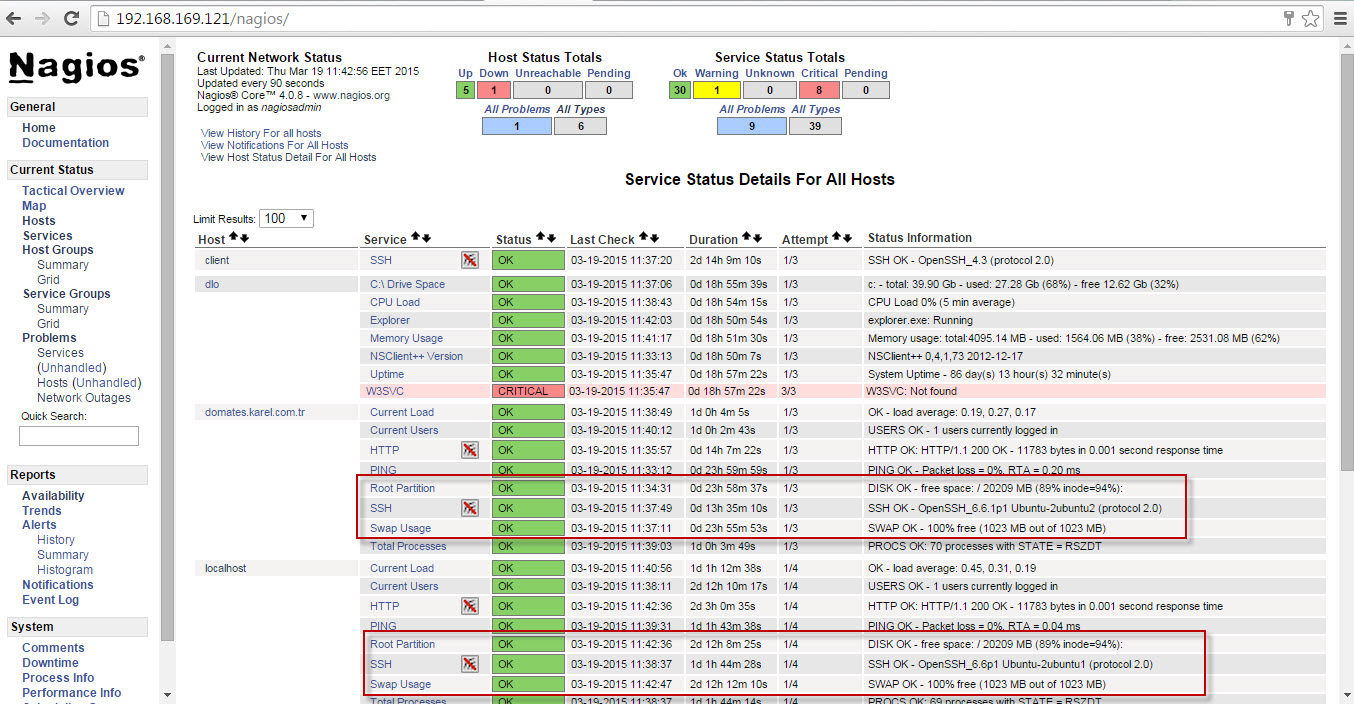This screenshot has width=1354, height=704.
Task: Click the dlo host link
Action: (x=212, y=284)
